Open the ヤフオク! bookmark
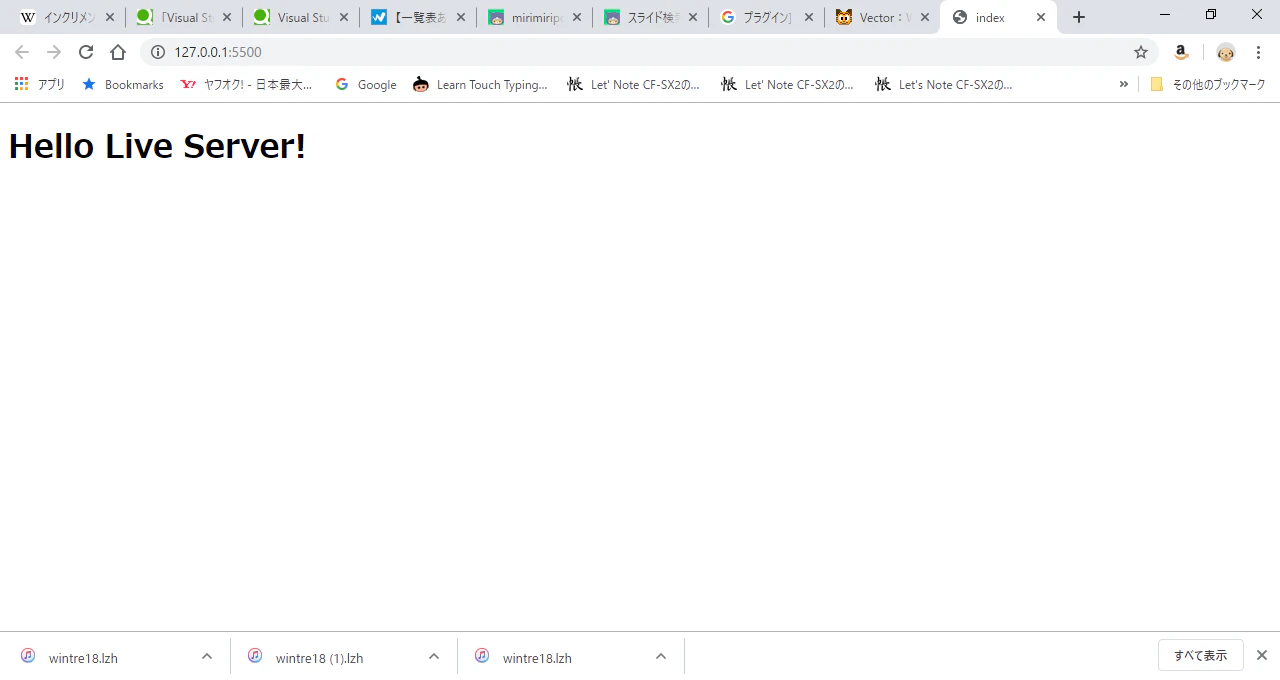 pyautogui.click(x=246, y=85)
